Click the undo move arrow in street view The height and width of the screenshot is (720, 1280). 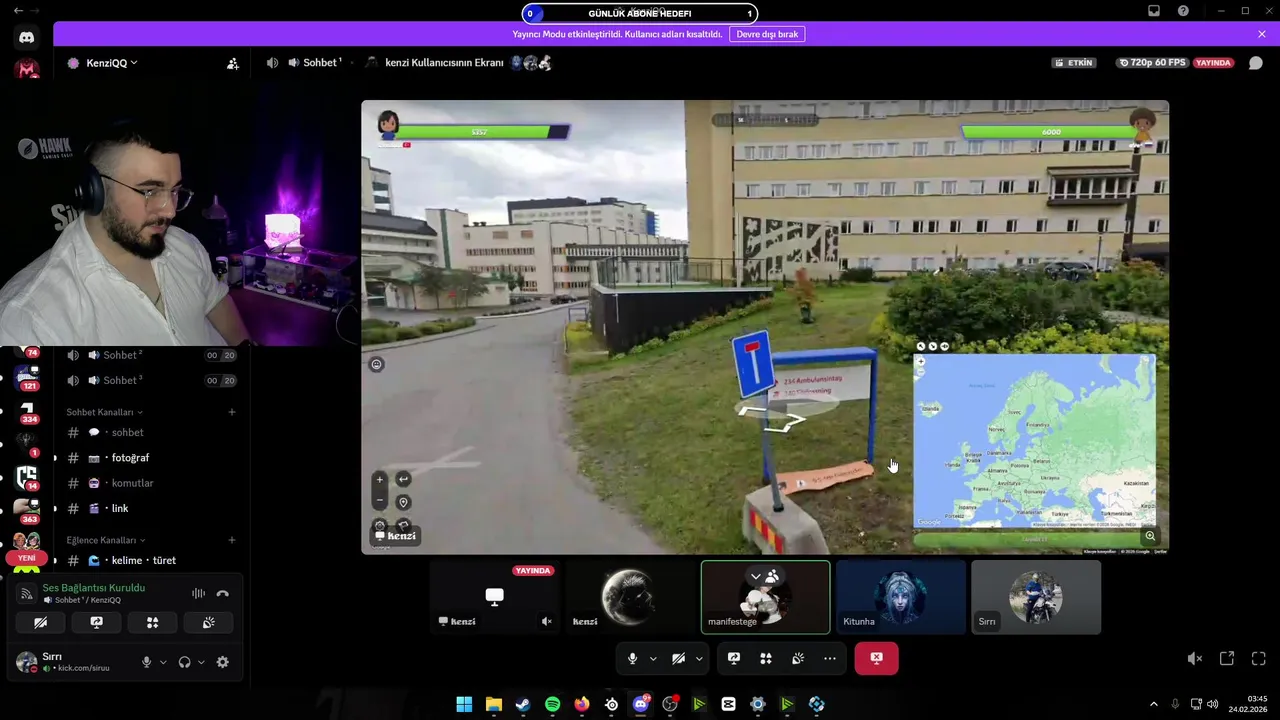pyautogui.click(x=403, y=479)
